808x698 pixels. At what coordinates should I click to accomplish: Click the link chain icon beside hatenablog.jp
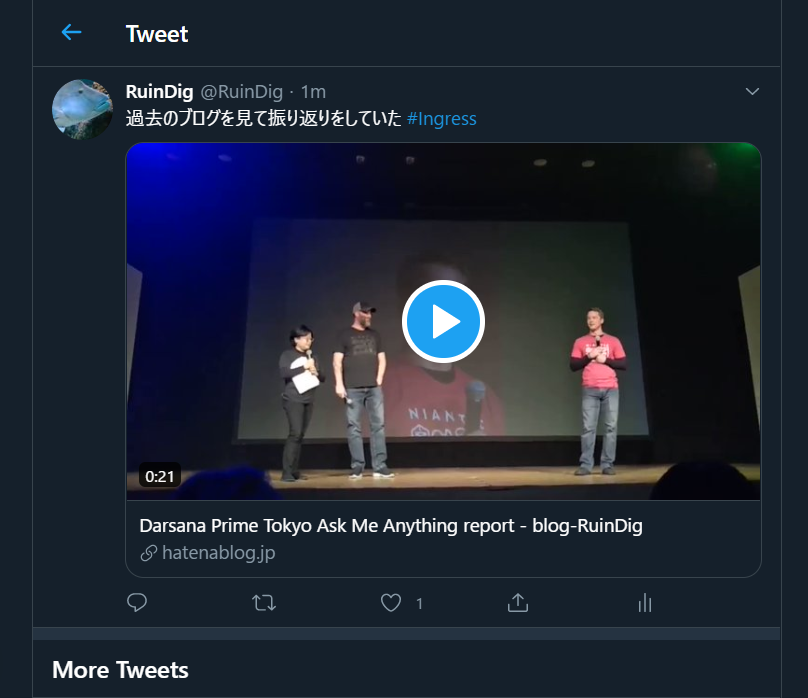pos(148,553)
